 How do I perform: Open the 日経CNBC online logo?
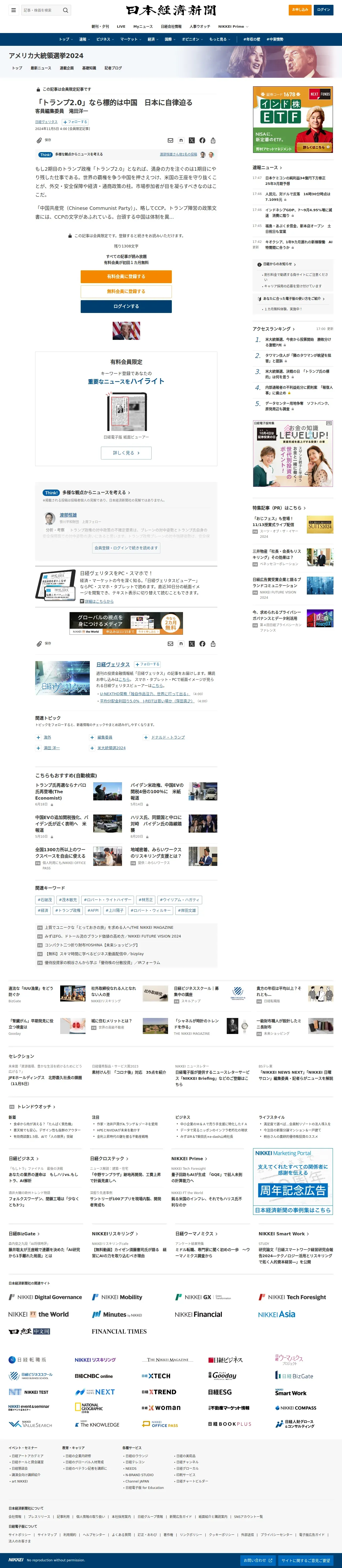coord(94,1376)
